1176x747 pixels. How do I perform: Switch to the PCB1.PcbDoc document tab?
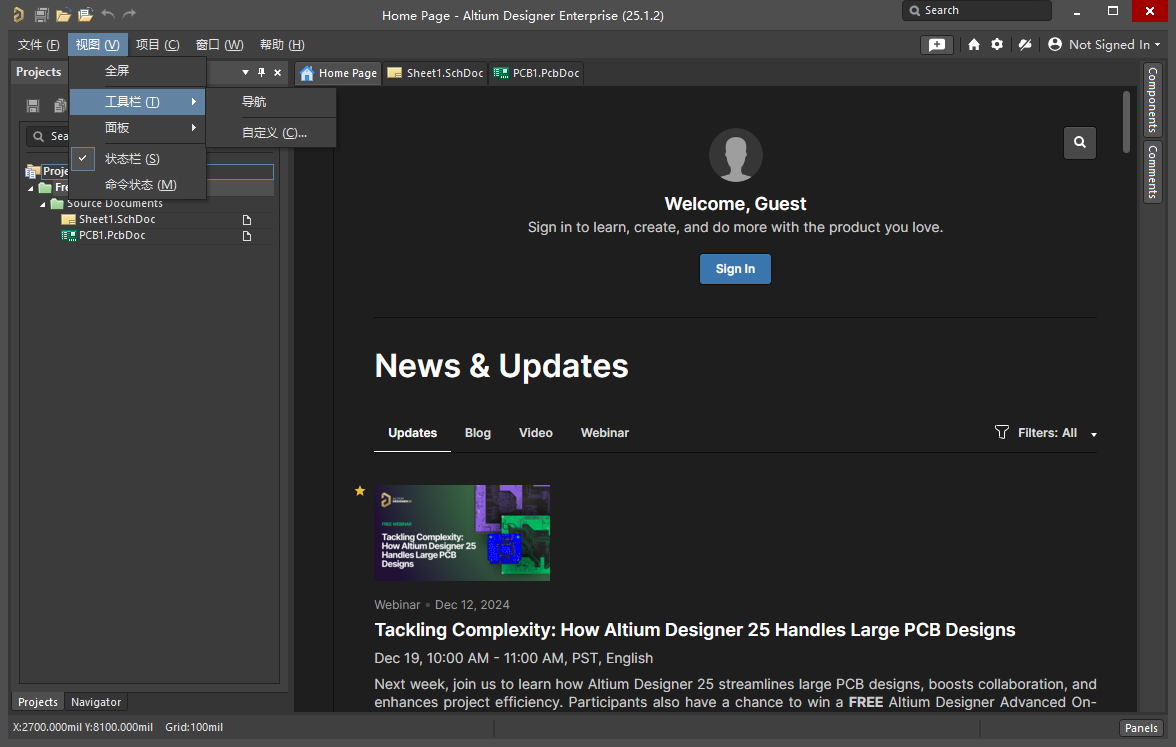(x=536, y=74)
